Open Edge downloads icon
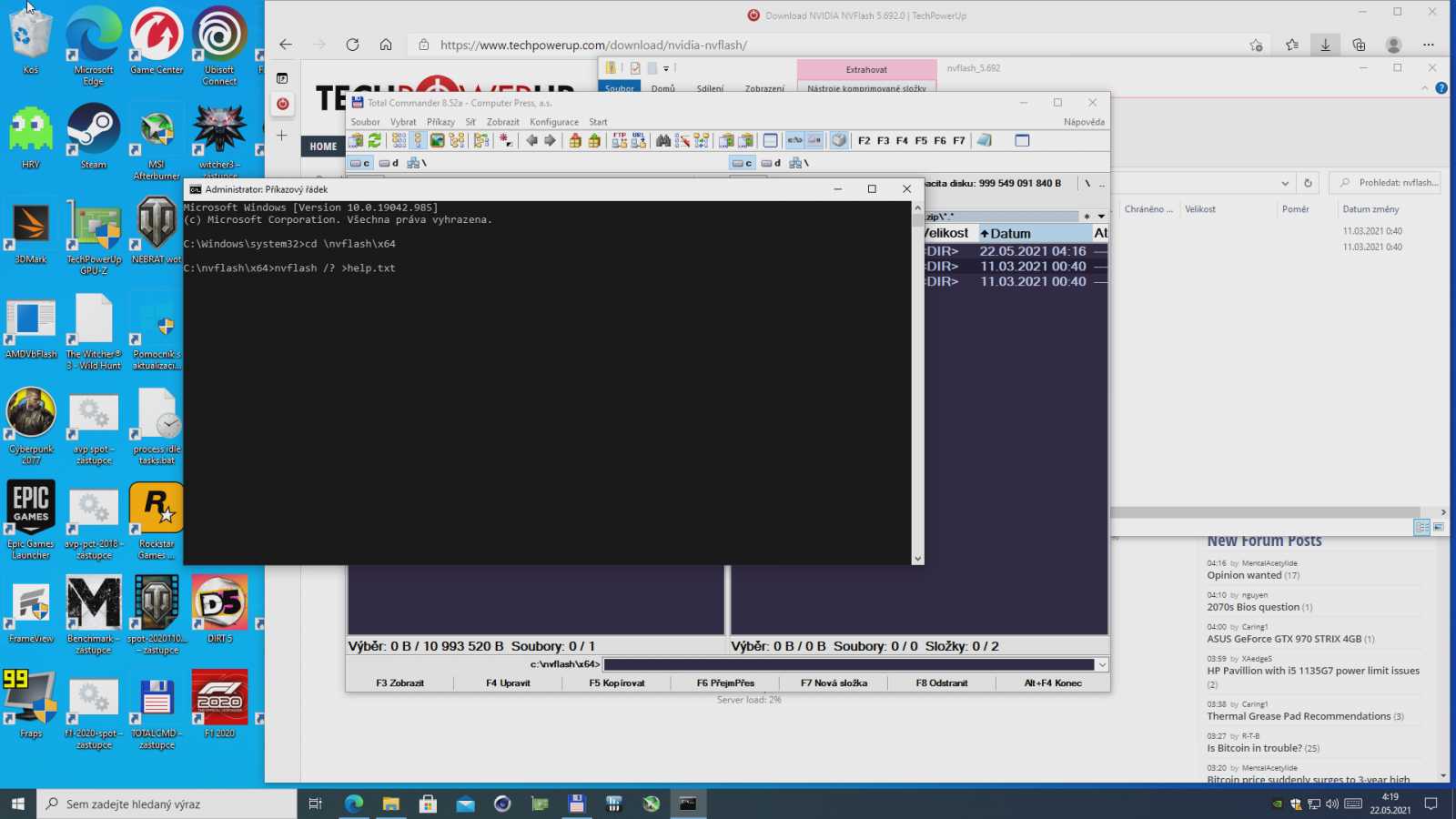Image resolution: width=1456 pixels, height=819 pixels. (x=1325, y=45)
